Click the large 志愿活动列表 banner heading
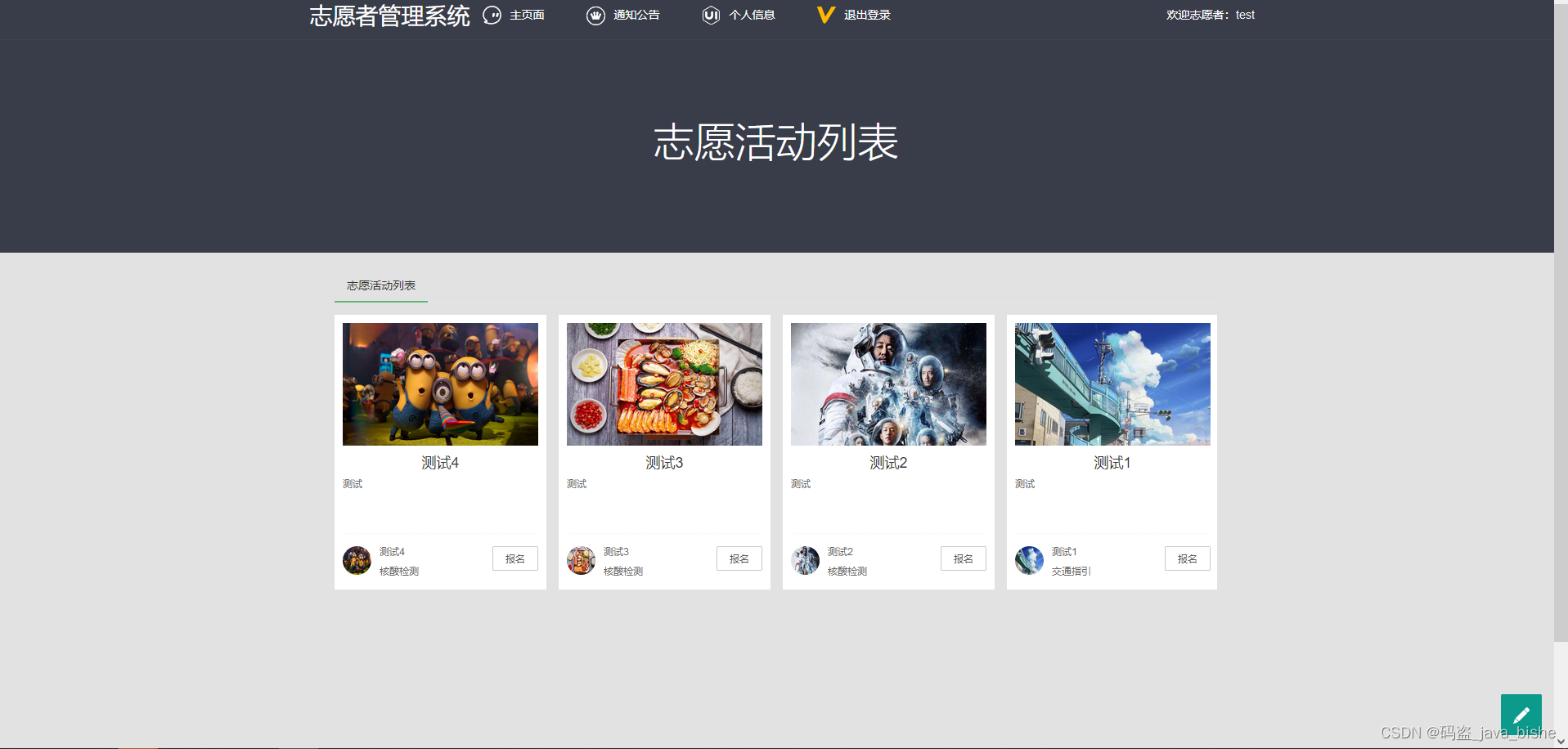The height and width of the screenshot is (749, 1568). point(776,142)
